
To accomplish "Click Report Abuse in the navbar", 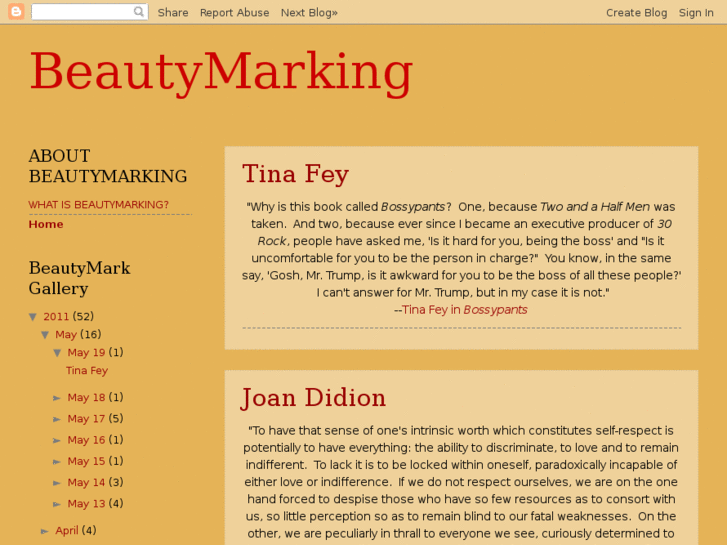I will click(x=235, y=13).
